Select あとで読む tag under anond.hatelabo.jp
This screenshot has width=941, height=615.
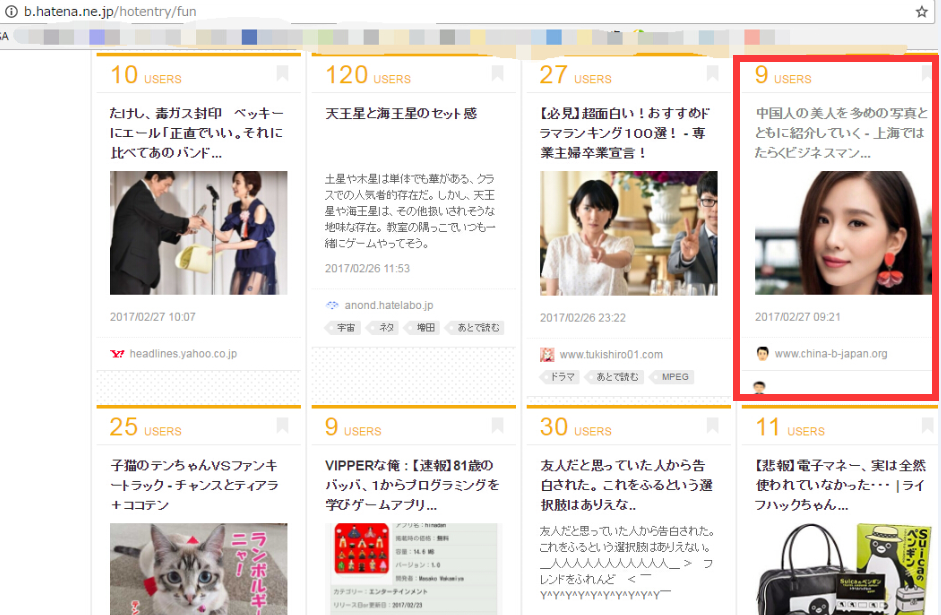click(476, 328)
